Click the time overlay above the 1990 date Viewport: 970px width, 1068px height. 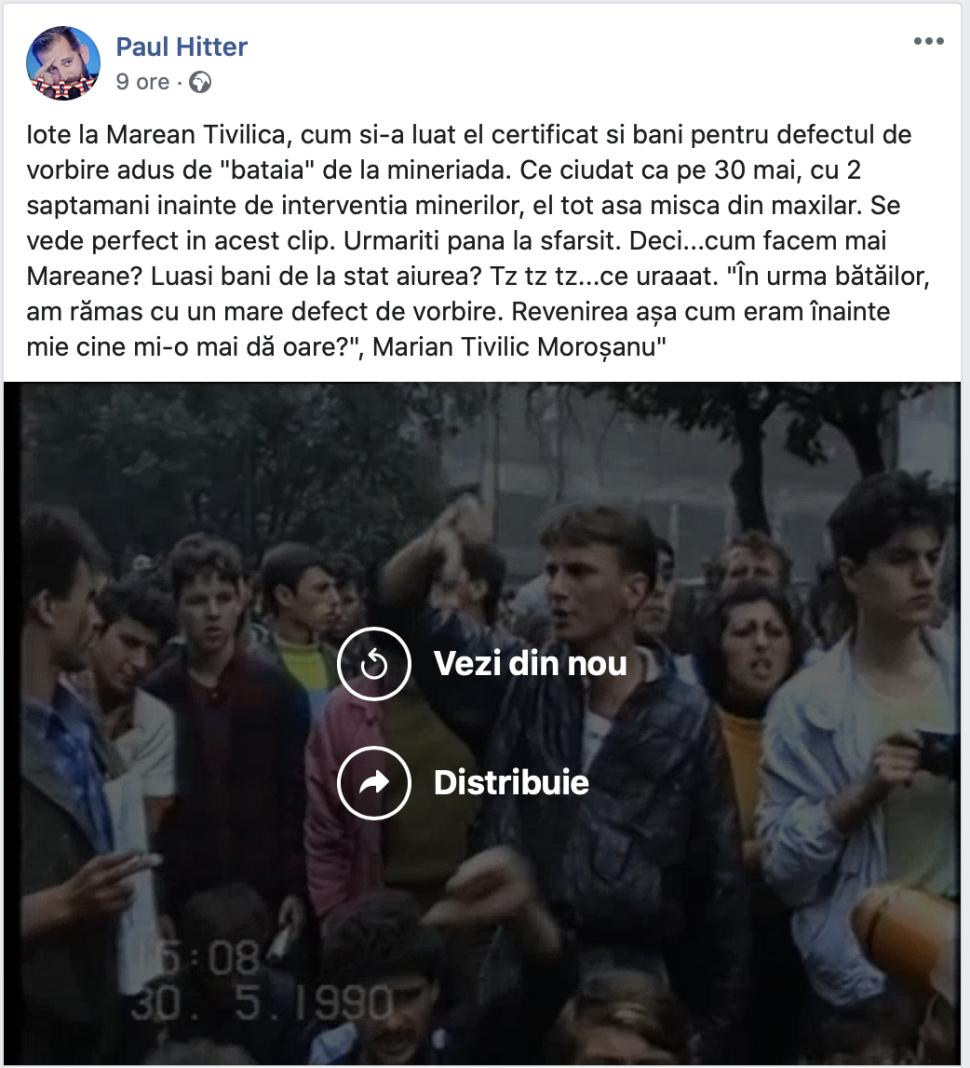[x=210, y=958]
